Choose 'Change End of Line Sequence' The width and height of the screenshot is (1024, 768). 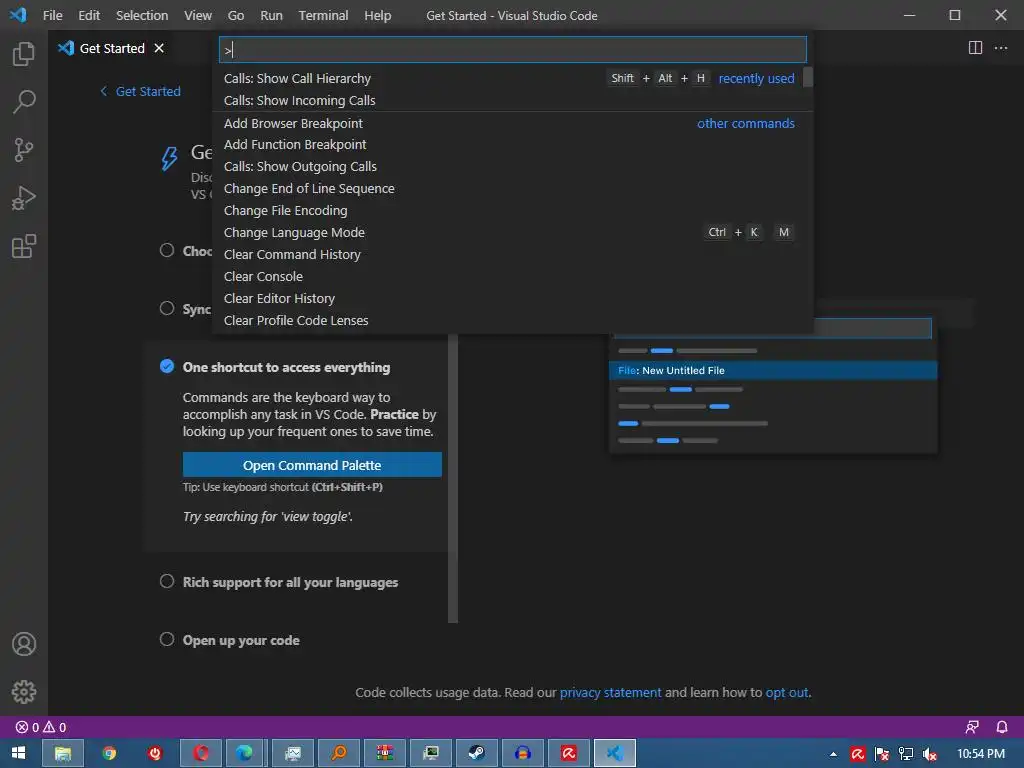(x=513, y=189)
